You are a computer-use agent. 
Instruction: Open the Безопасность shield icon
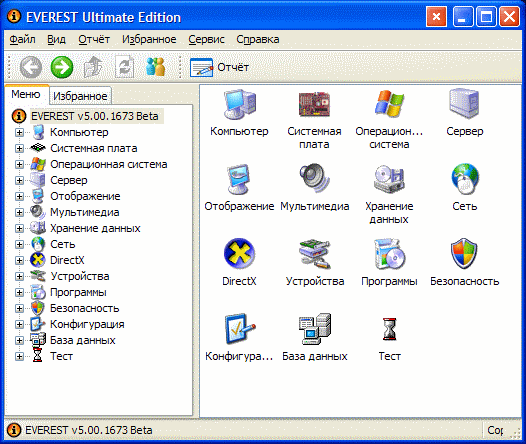pos(464,254)
